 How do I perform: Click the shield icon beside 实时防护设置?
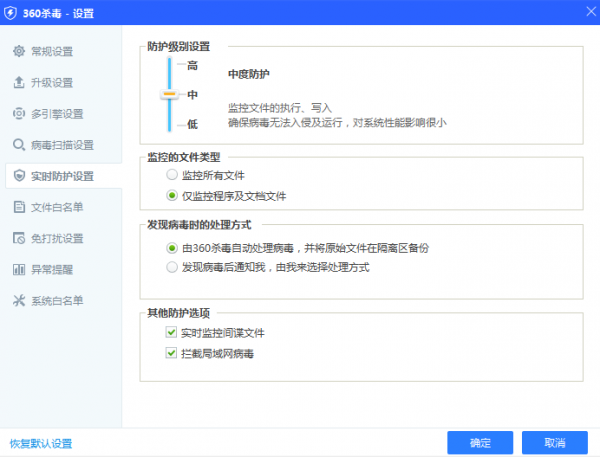(19, 176)
